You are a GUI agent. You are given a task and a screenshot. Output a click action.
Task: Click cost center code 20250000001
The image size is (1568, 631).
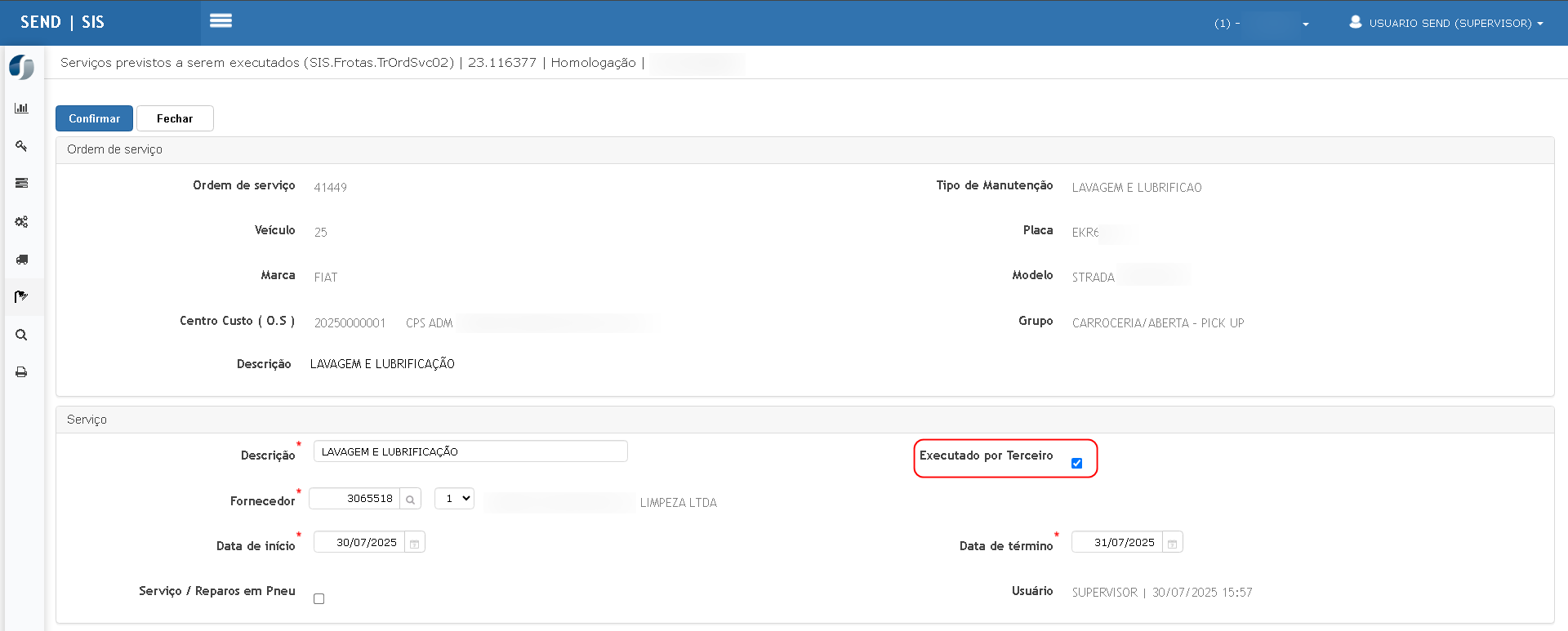coord(350,323)
